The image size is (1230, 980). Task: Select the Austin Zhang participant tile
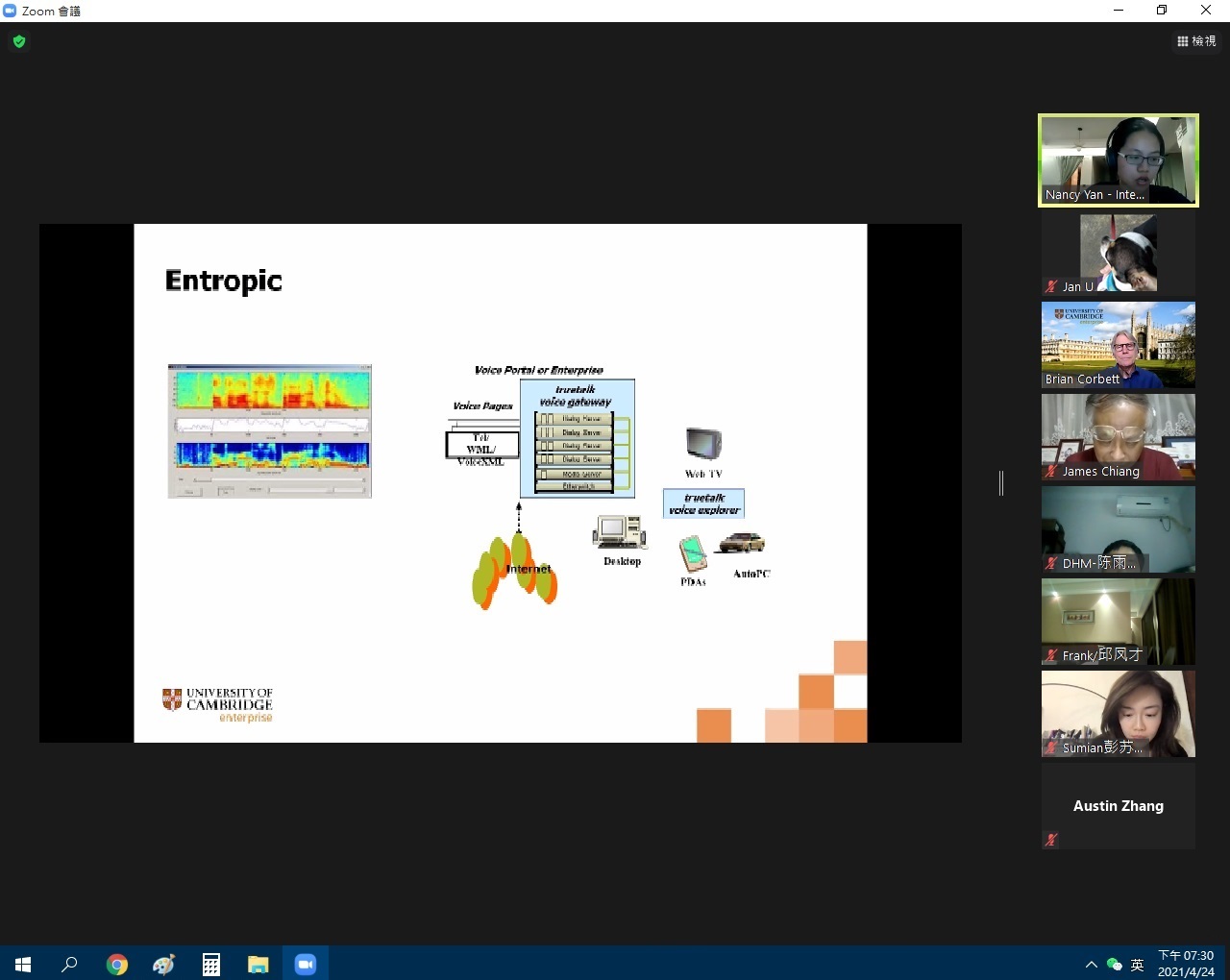pos(1118,806)
